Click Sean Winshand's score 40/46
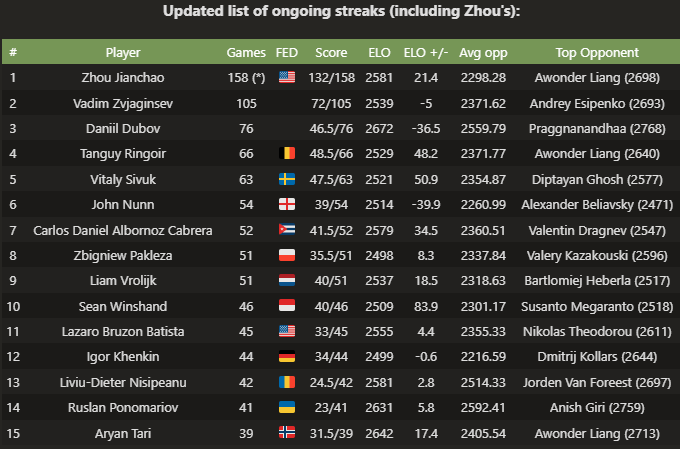 331,308
